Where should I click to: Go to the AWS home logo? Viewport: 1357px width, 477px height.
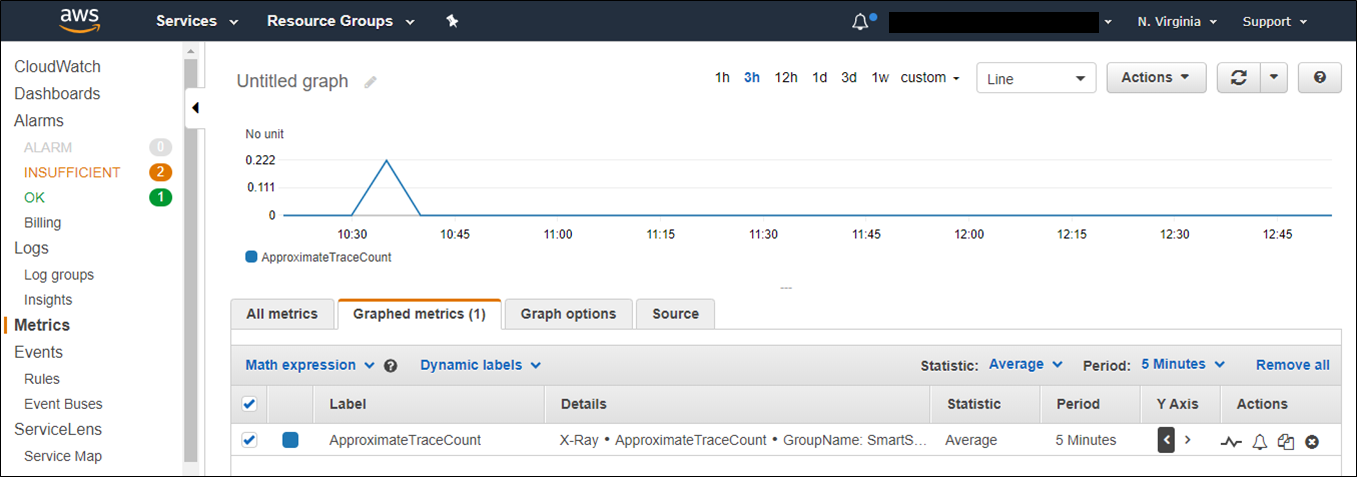coord(79,20)
